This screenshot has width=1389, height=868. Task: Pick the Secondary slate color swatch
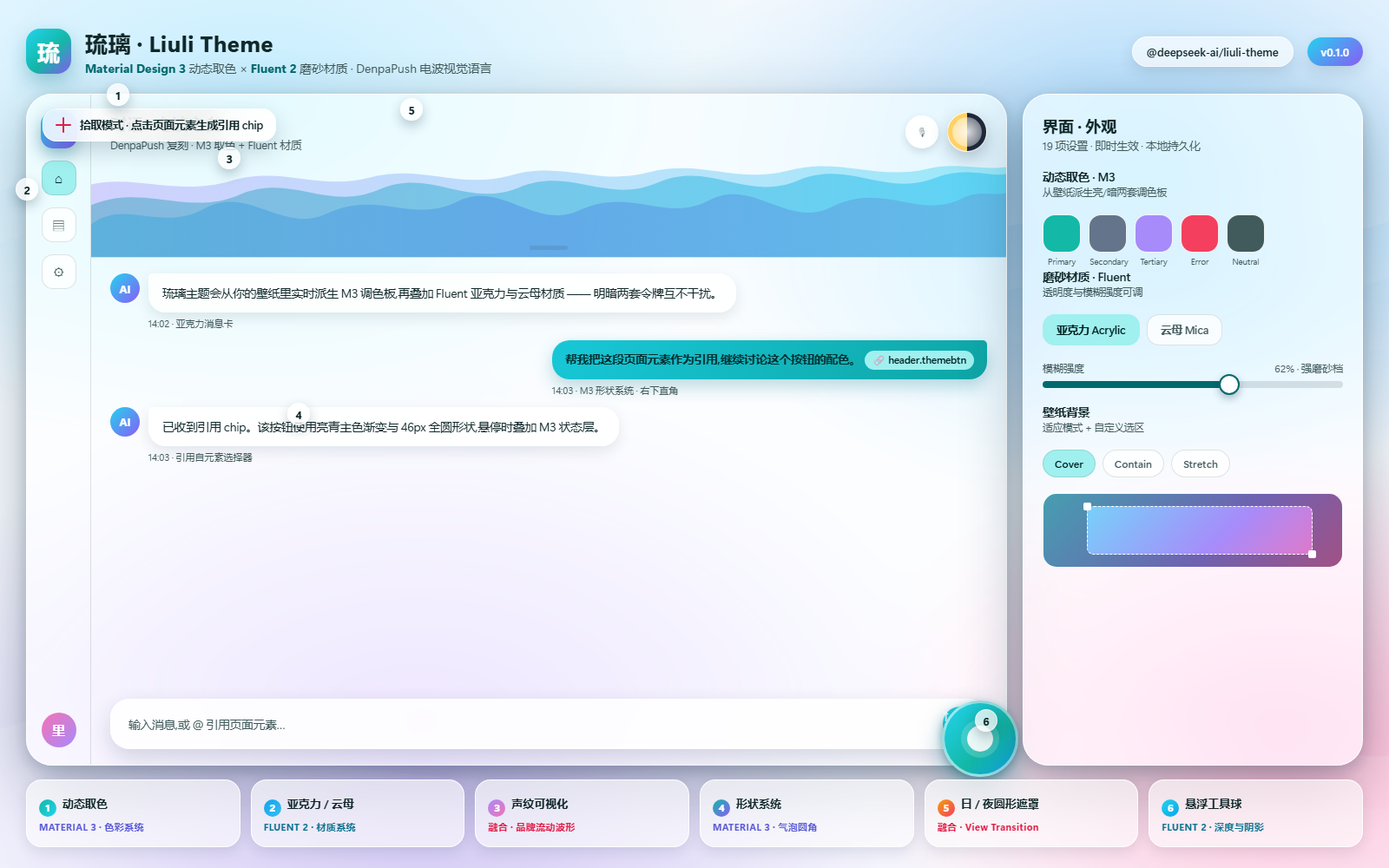[x=1107, y=233]
